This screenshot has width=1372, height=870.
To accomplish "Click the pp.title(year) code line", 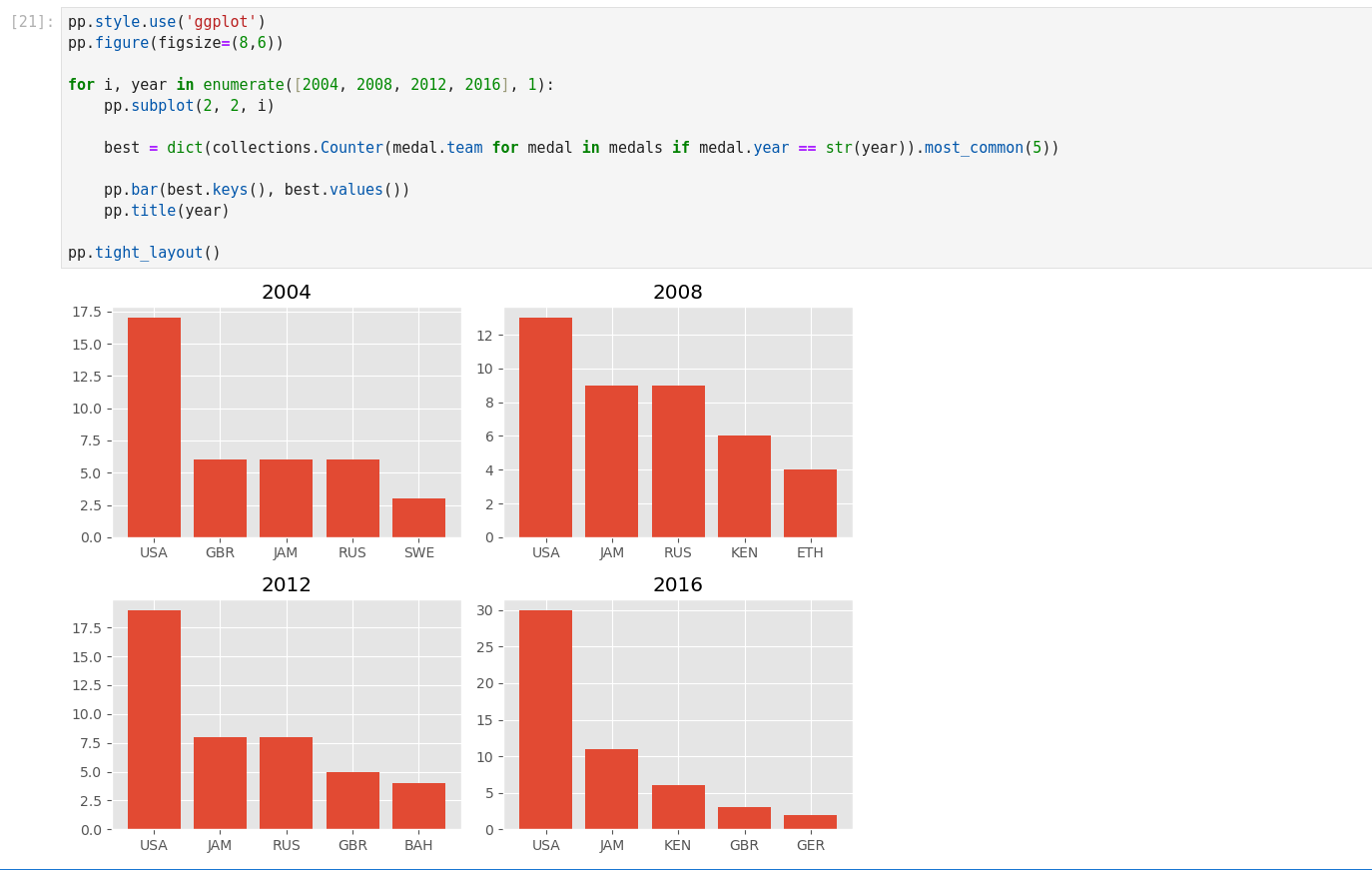I will 166,211.
